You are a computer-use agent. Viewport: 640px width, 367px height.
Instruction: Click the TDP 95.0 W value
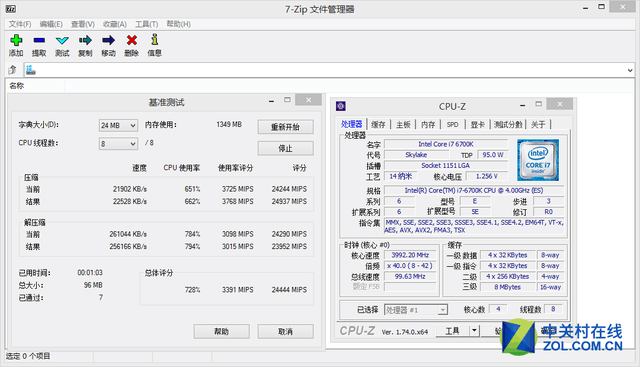493,155
